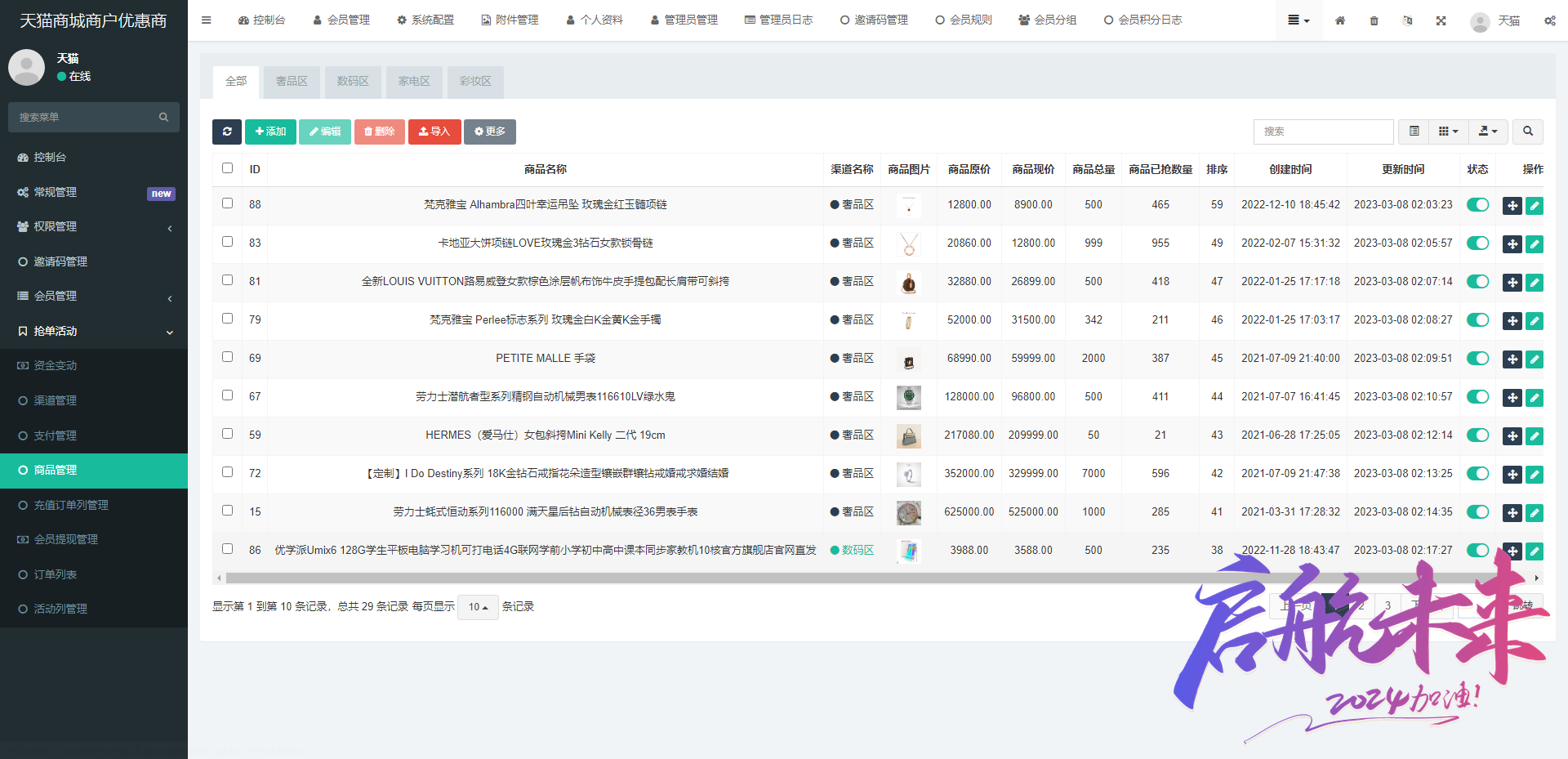
Task: Click the red 删除 delete button
Action: pos(380,132)
